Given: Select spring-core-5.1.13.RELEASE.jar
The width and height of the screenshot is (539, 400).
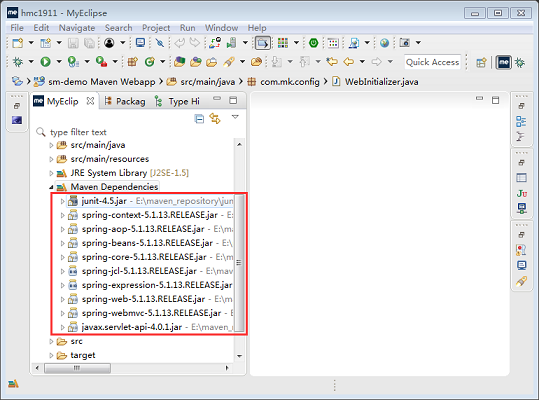Looking at the screenshot, I should click(x=144, y=257).
